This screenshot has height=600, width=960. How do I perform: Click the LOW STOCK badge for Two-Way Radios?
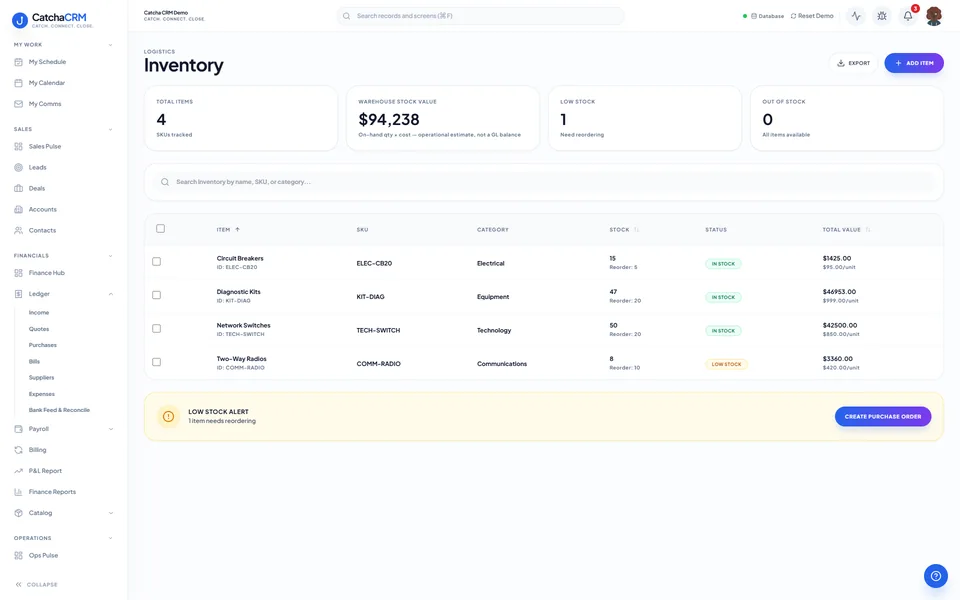pyautogui.click(x=726, y=364)
